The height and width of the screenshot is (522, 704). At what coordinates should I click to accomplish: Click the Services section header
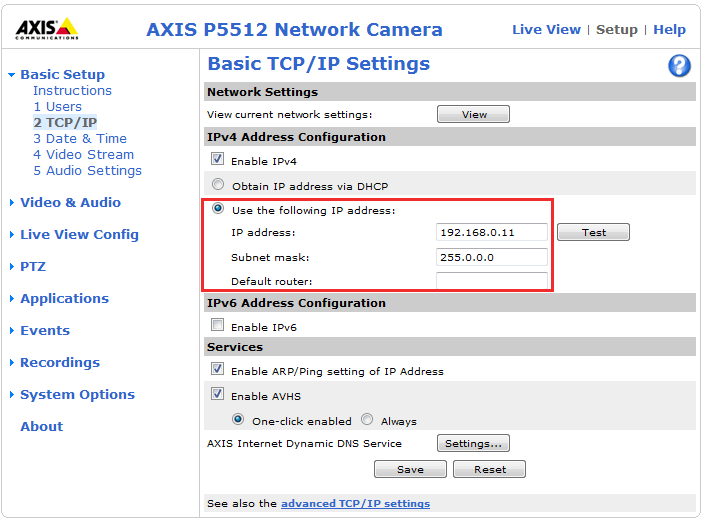click(x=450, y=347)
